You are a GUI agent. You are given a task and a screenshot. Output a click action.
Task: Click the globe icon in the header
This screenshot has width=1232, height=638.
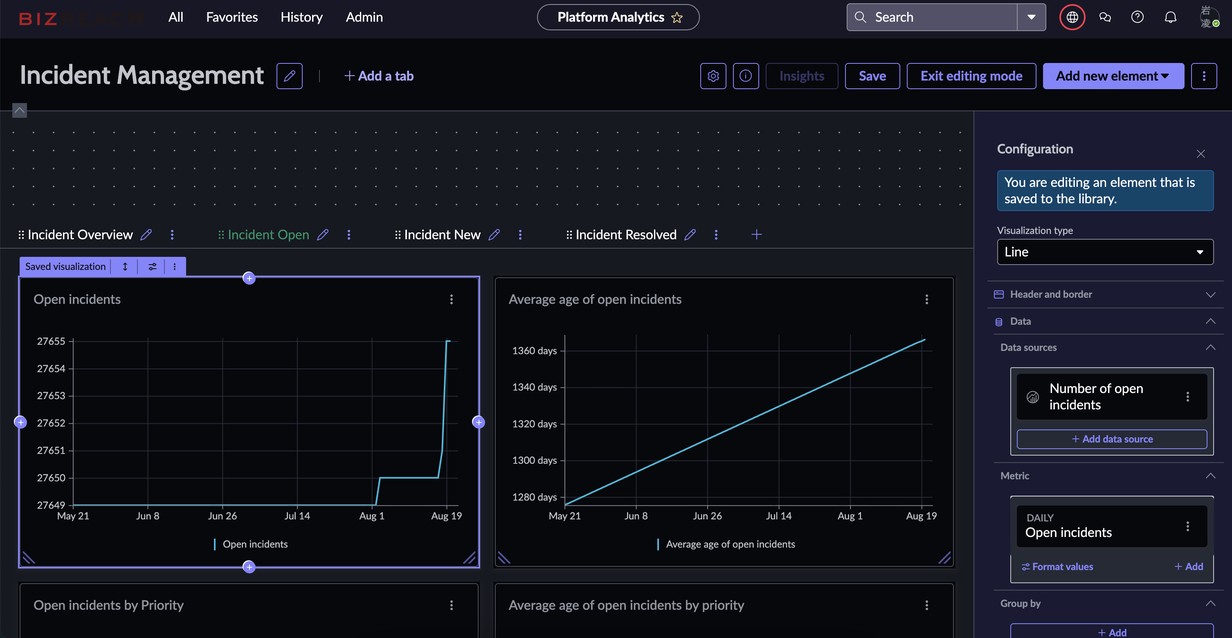pyautogui.click(x=1072, y=17)
